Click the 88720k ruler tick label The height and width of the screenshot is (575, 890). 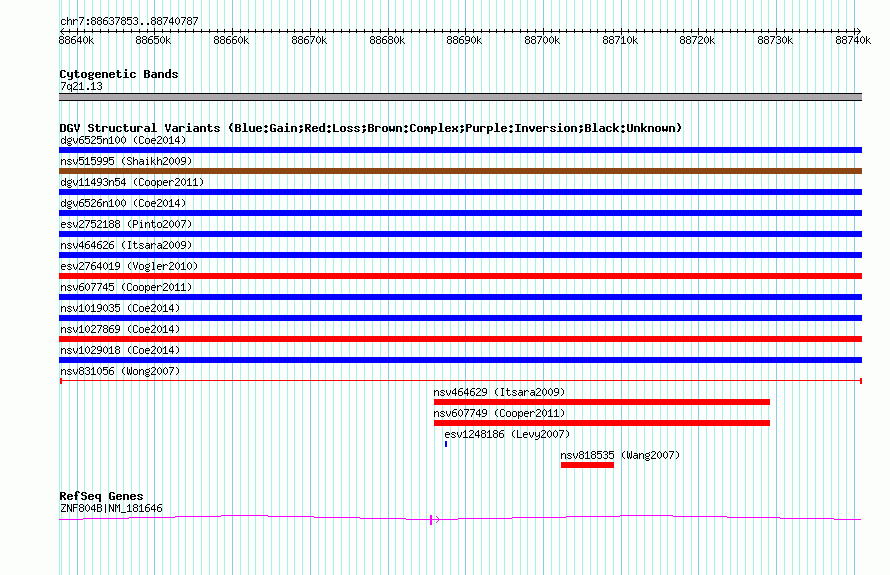pyautogui.click(x=698, y=40)
